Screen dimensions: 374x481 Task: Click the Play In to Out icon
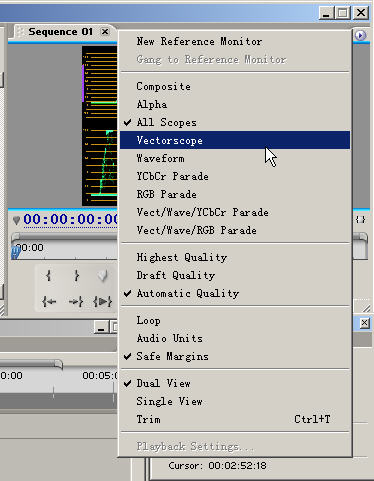102,302
